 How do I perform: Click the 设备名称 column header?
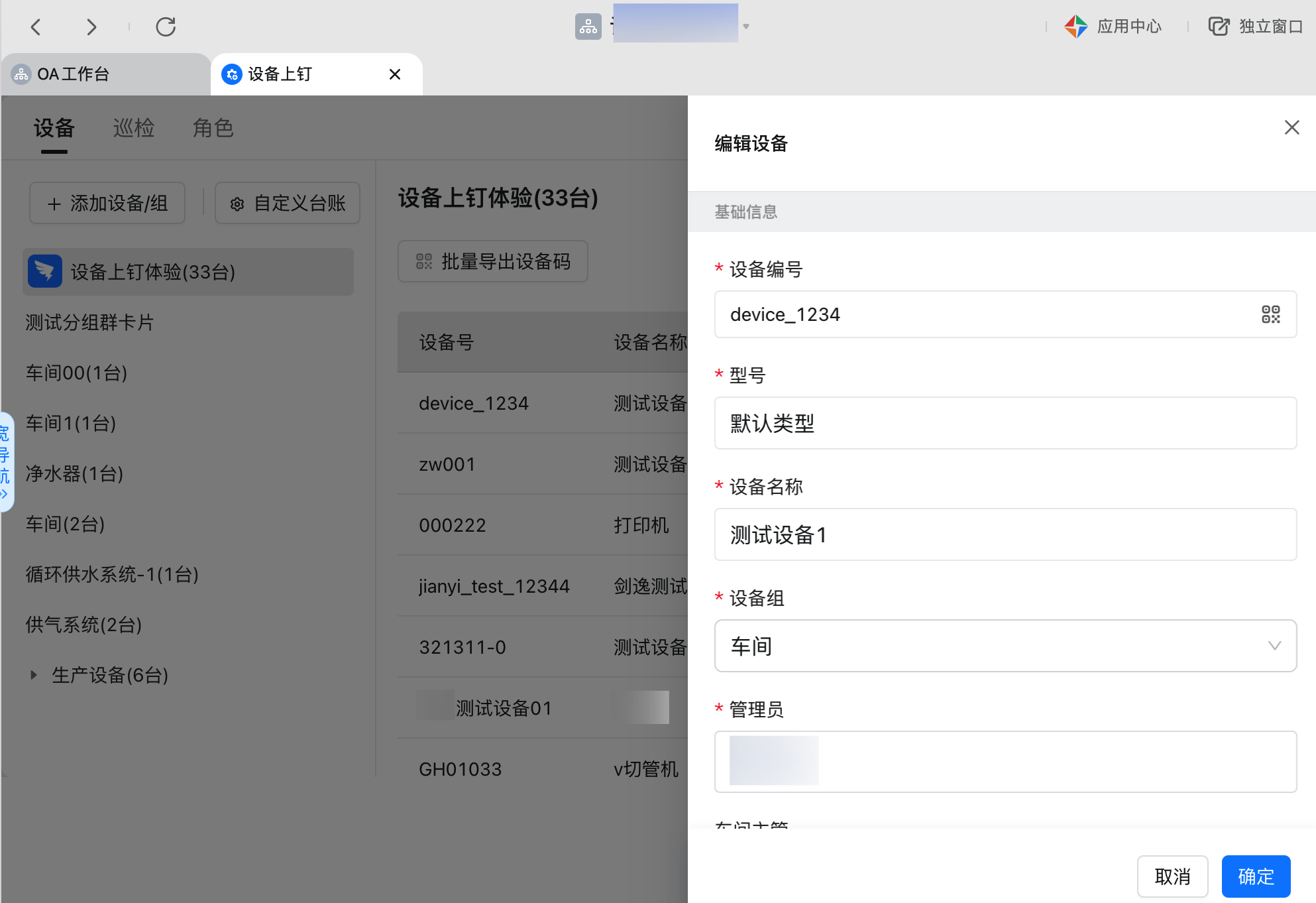click(x=650, y=342)
